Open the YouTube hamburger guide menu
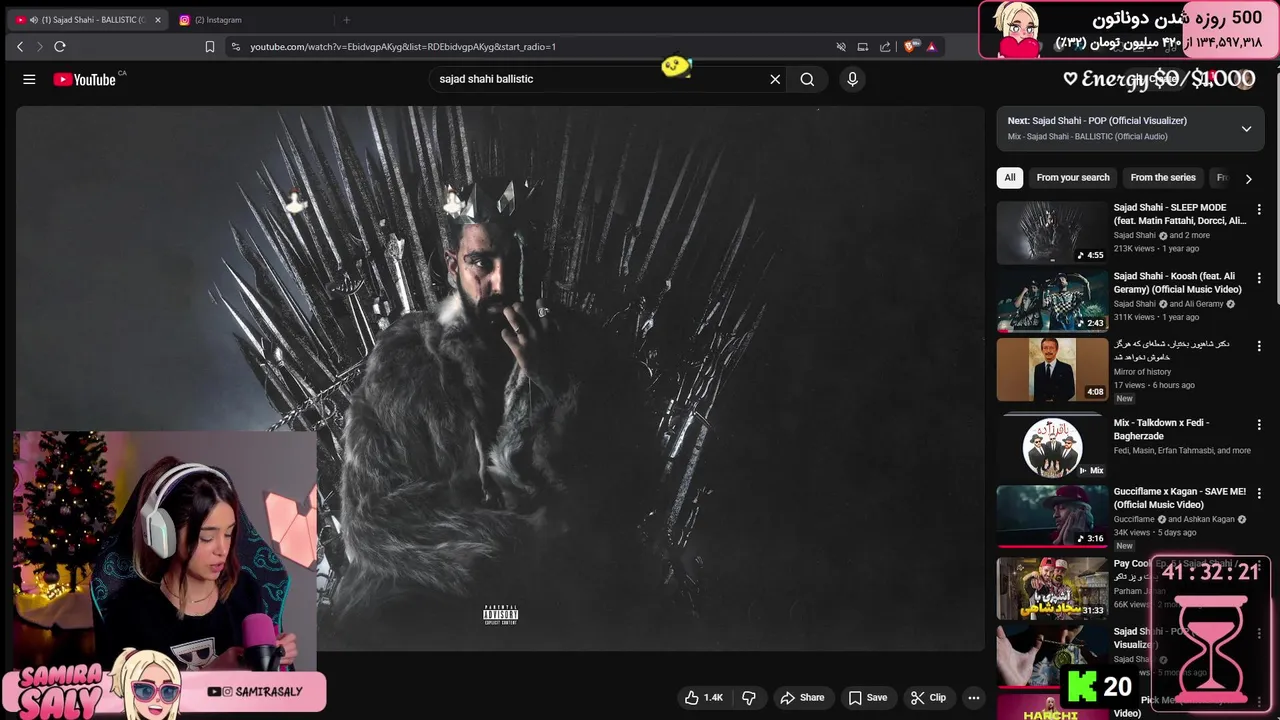This screenshot has width=1280, height=720. click(29, 79)
